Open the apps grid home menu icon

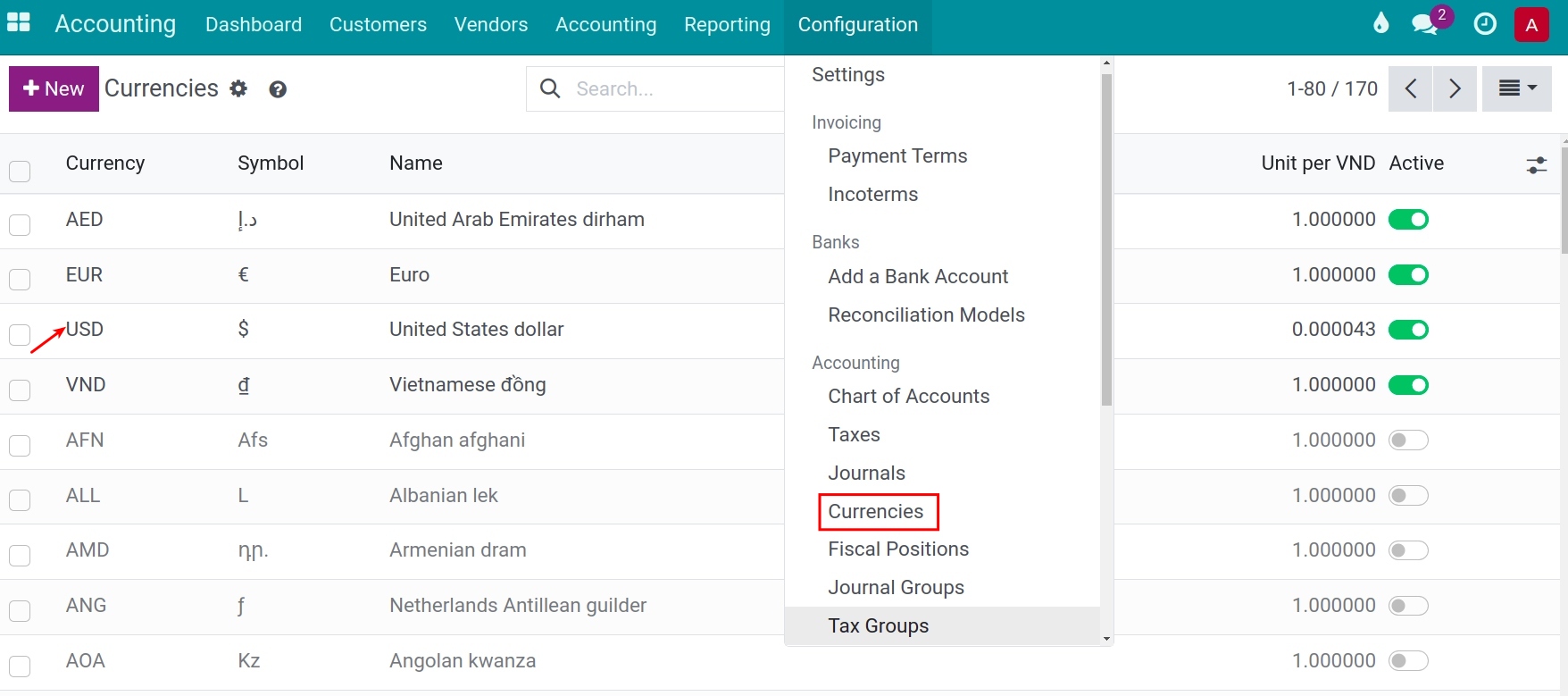19,23
